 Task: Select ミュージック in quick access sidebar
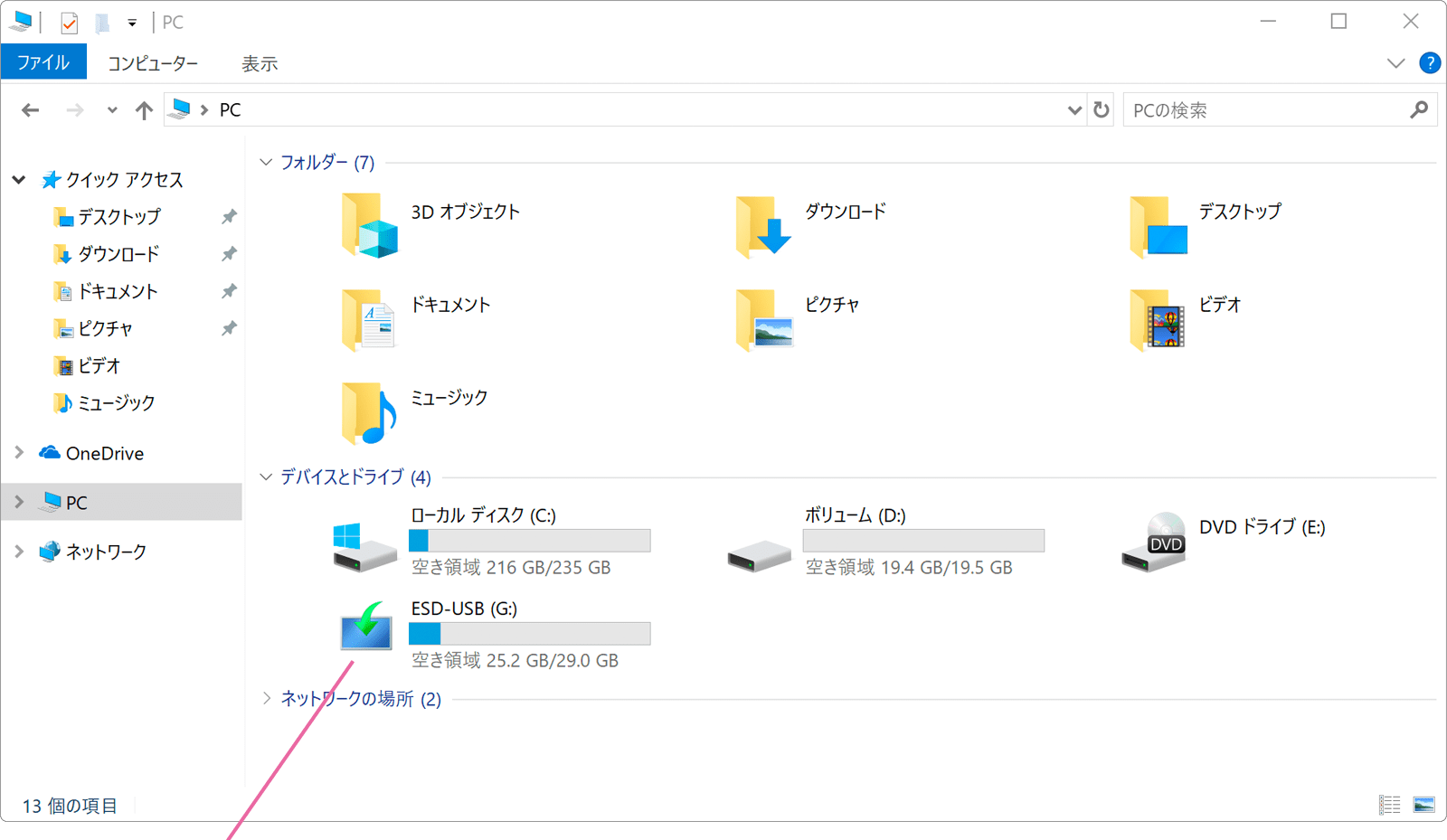click(116, 402)
